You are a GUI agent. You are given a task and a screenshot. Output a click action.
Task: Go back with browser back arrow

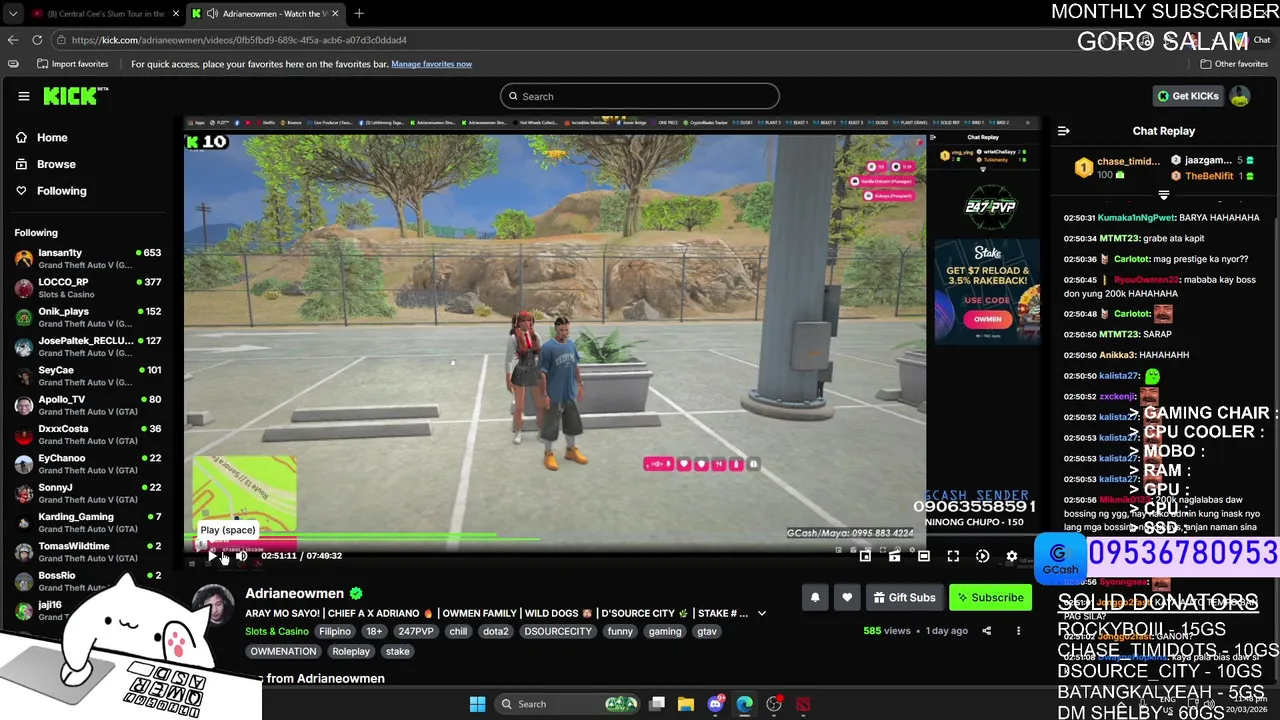[x=13, y=40]
